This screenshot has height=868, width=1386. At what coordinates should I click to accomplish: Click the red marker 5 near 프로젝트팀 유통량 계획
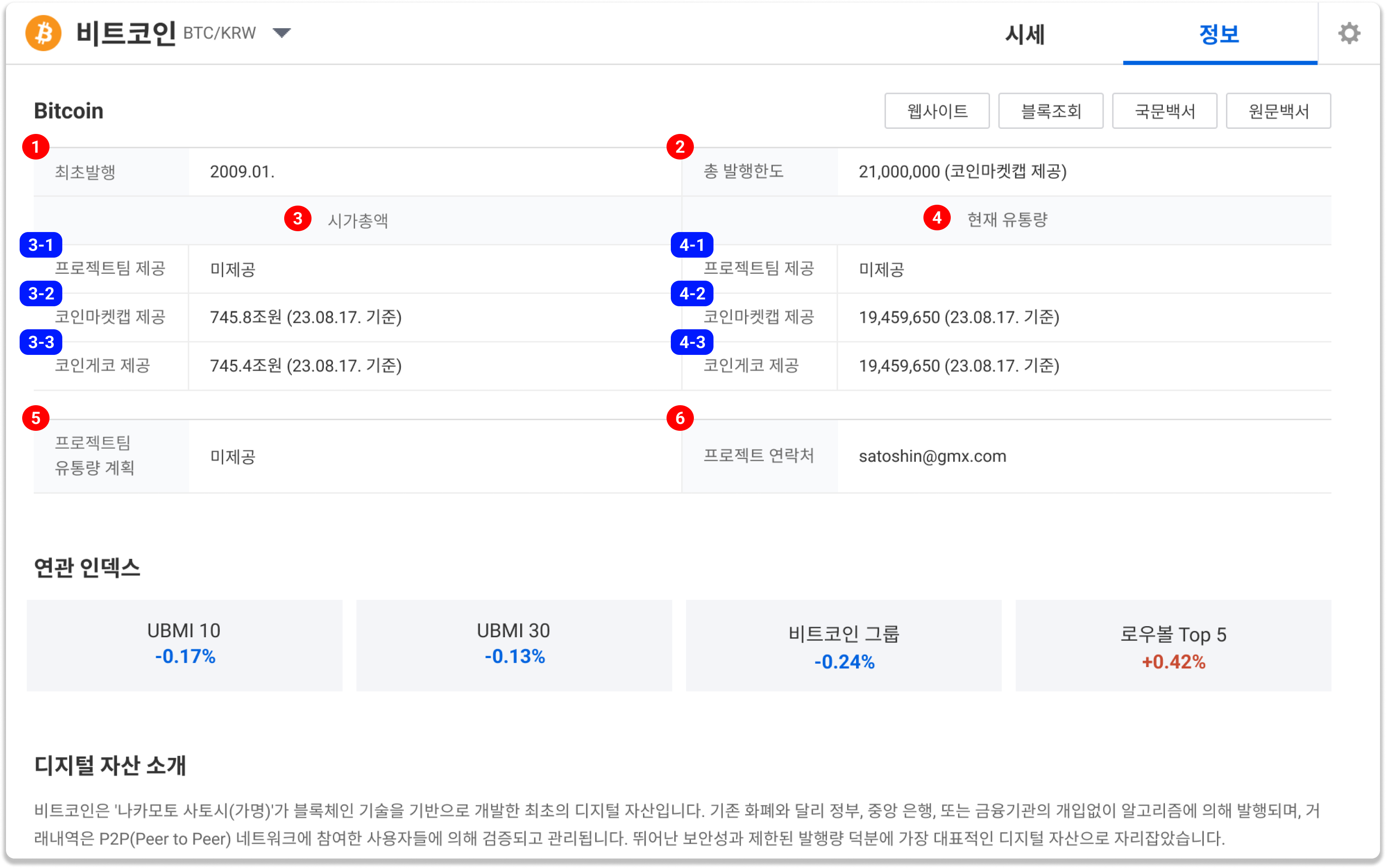click(36, 419)
